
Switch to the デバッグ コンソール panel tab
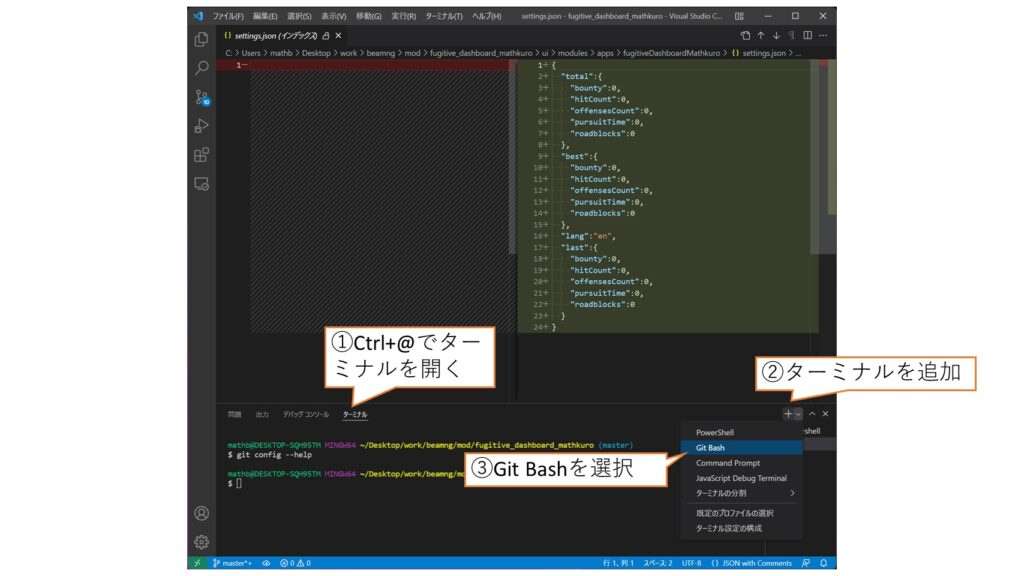tap(306, 415)
